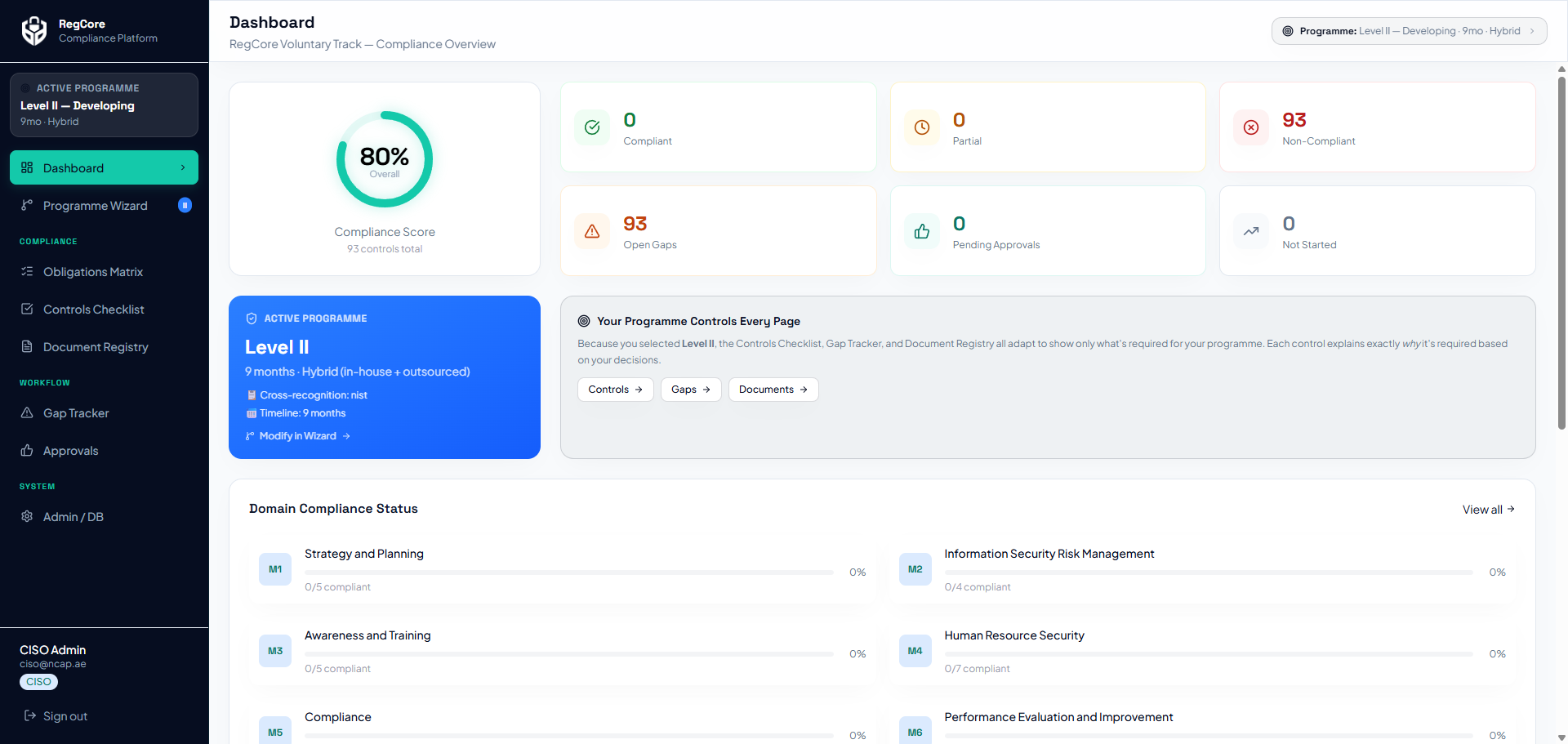Click the Cross-recognition clipboard icon

point(252,395)
